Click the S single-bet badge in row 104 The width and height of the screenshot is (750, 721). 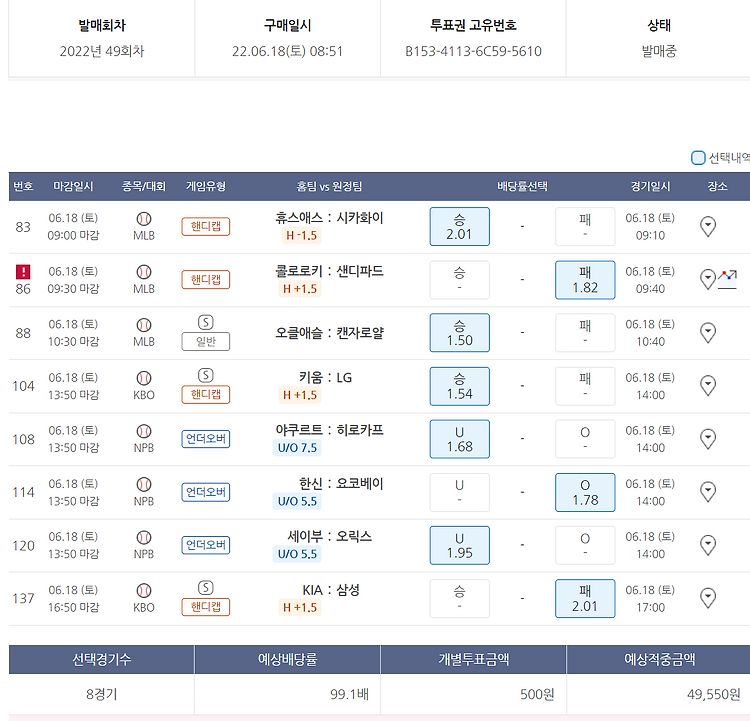point(206,376)
